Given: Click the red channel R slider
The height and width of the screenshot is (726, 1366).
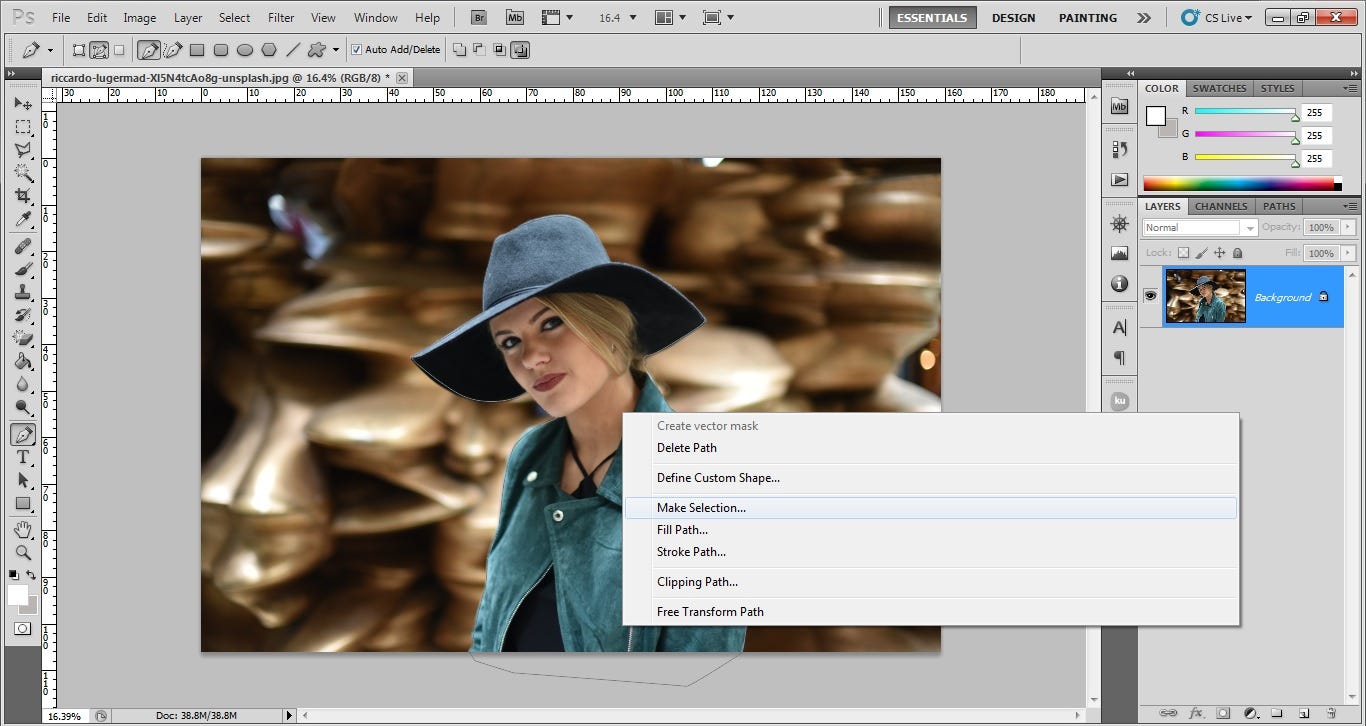Looking at the screenshot, I should 1245,112.
